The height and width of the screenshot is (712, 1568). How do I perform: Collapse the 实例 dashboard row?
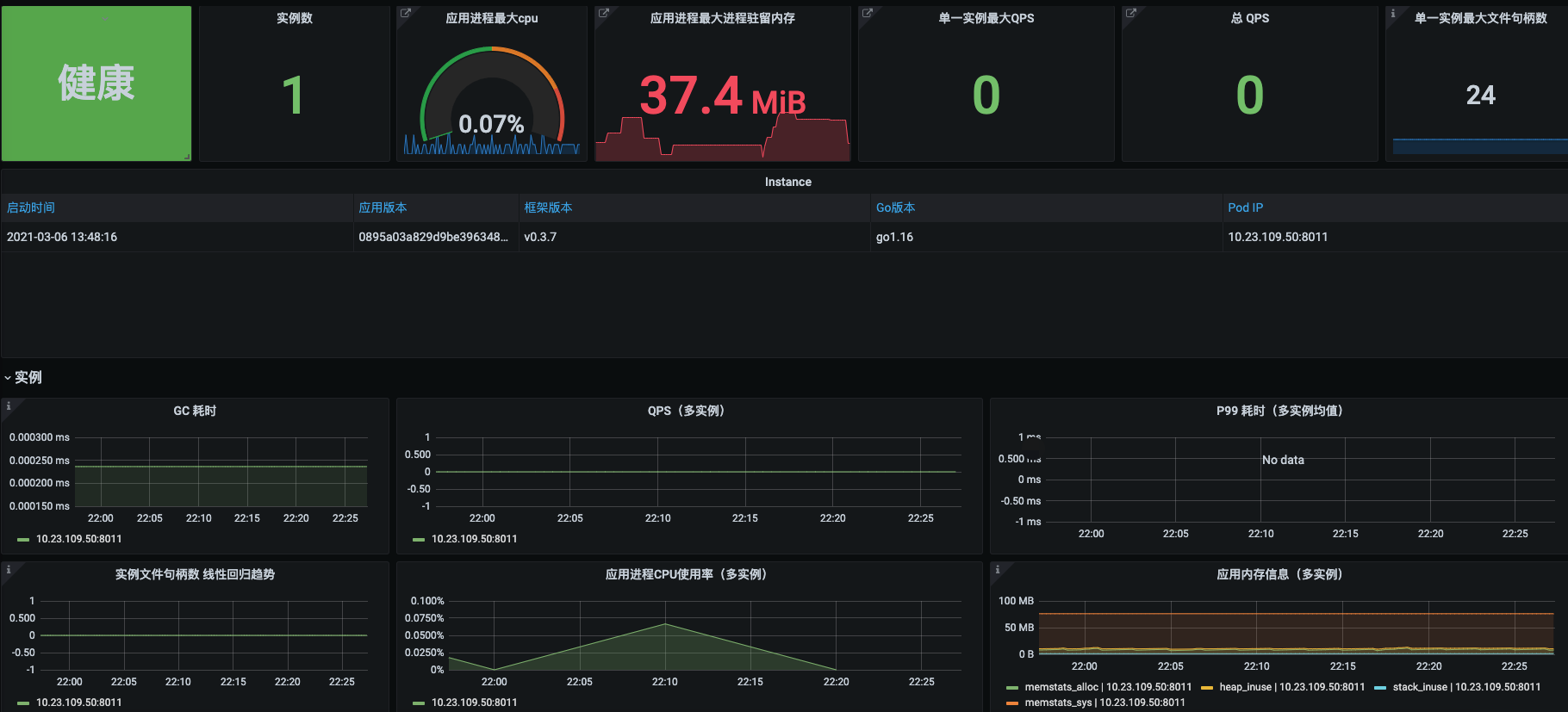23,377
